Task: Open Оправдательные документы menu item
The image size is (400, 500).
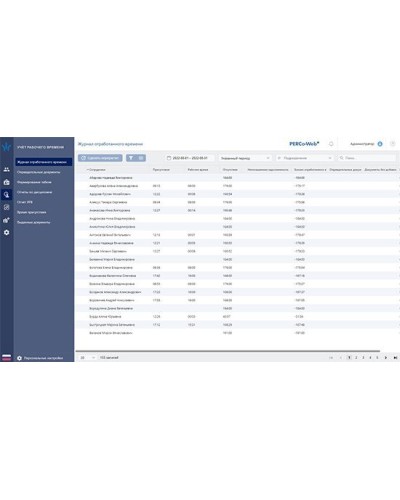Action: coord(39,172)
